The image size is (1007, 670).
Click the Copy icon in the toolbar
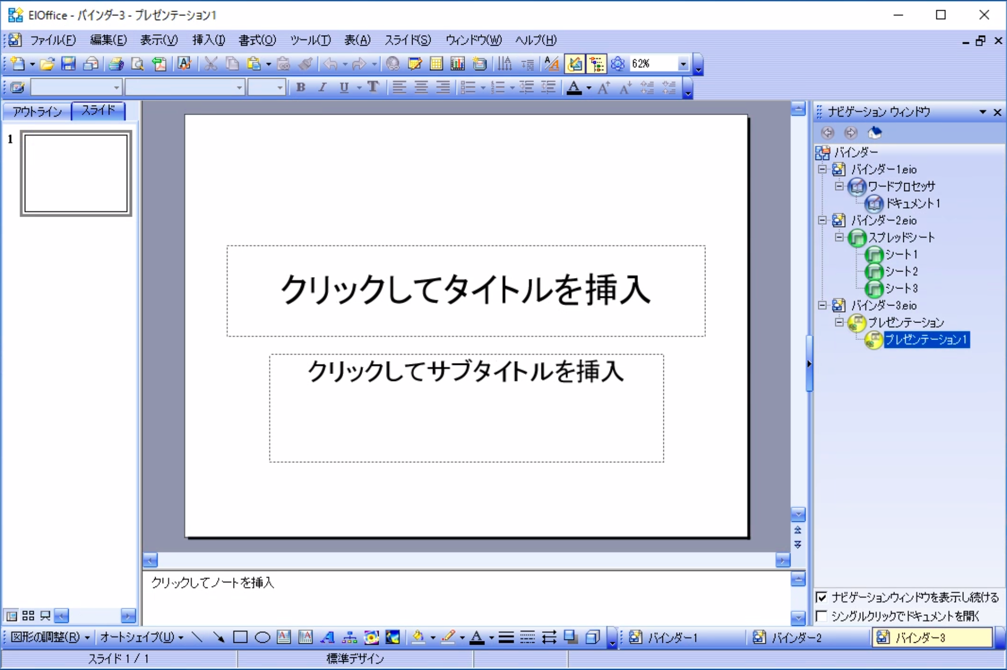pyautogui.click(x=232, y=64)
